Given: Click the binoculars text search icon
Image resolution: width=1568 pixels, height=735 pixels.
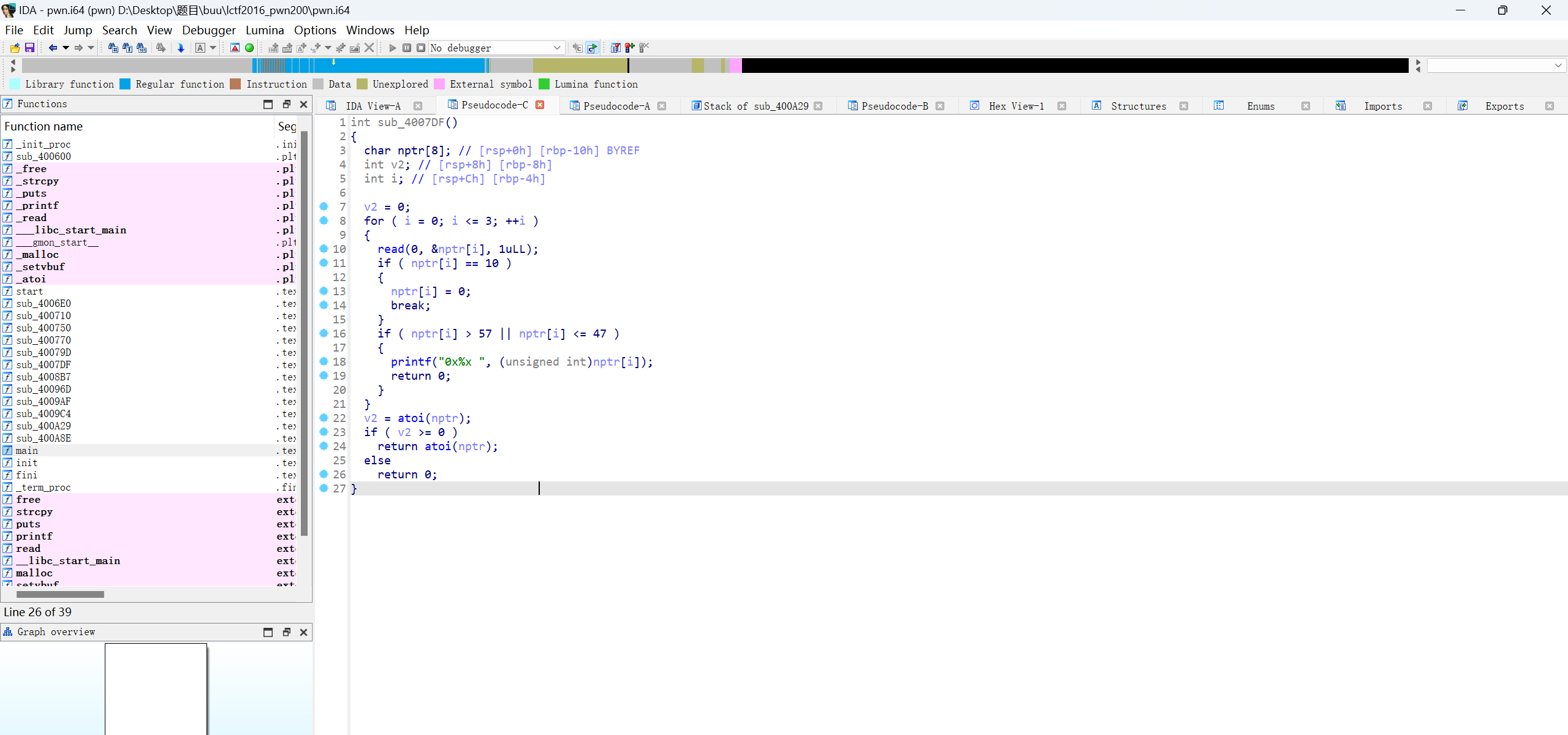Looking at the screenshot, I should coord(127,48).
